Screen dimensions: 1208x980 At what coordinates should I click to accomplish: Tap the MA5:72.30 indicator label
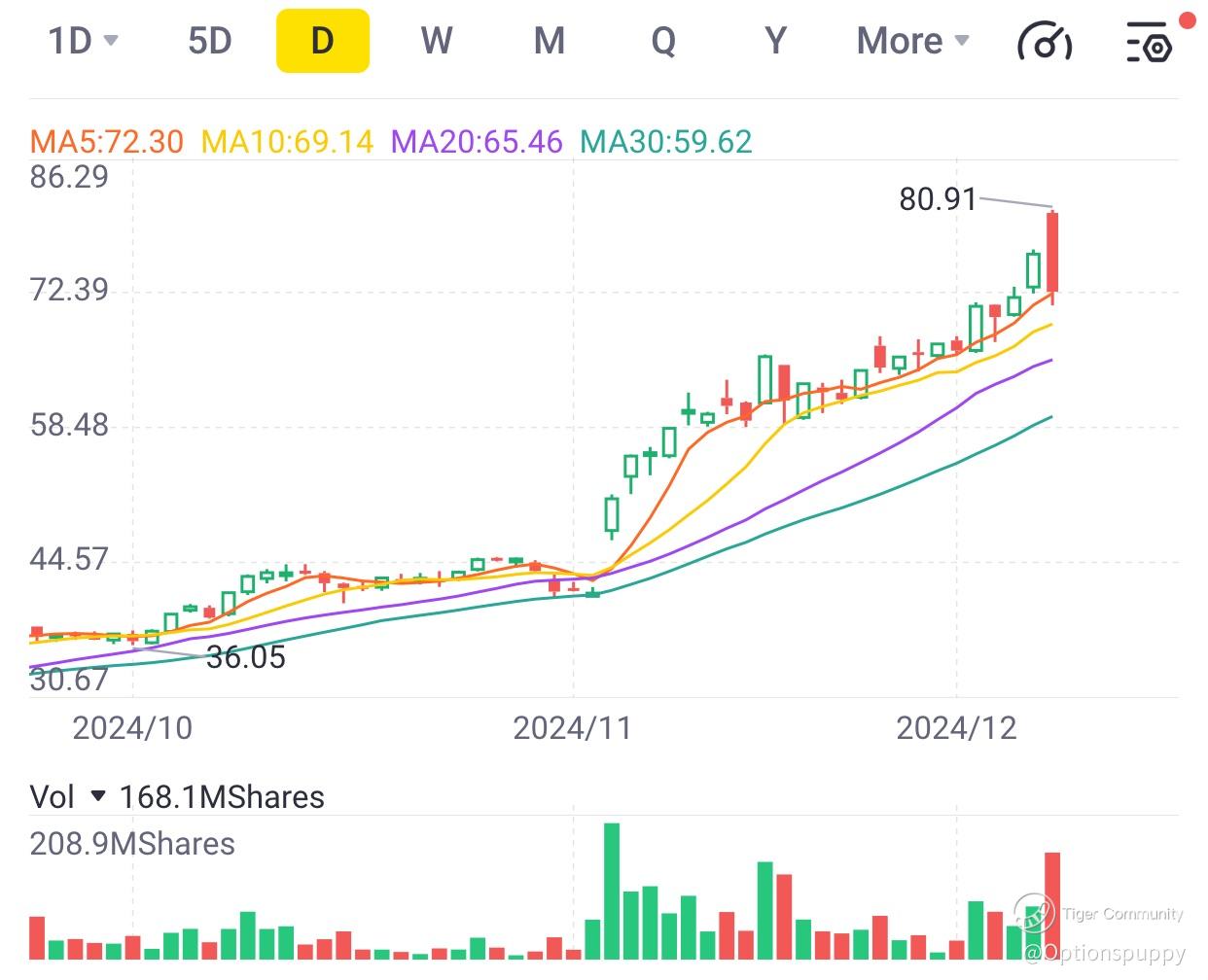(x=107, y=142)
